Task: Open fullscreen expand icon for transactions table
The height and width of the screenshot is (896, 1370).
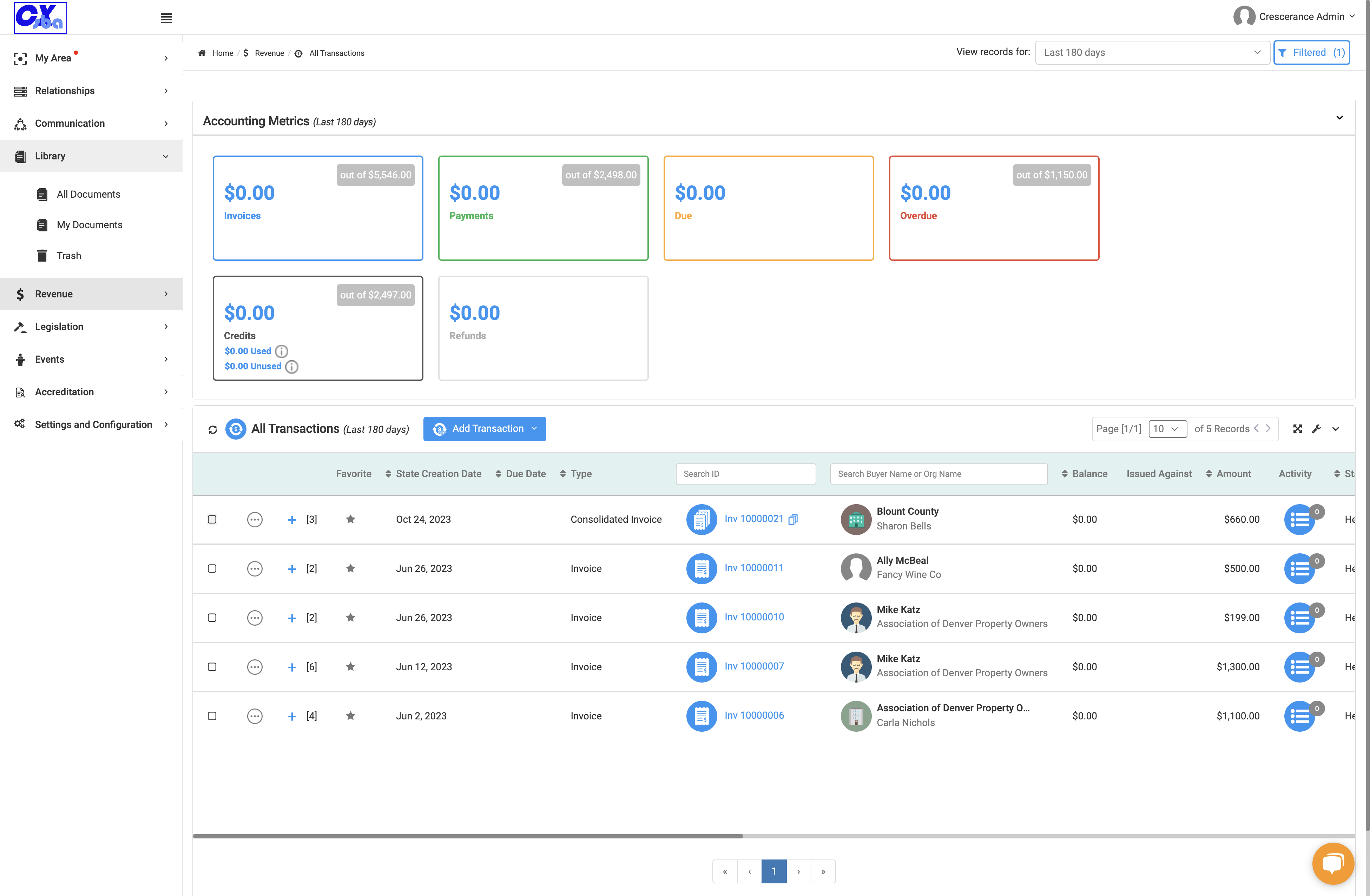Action: [1297, 429]
